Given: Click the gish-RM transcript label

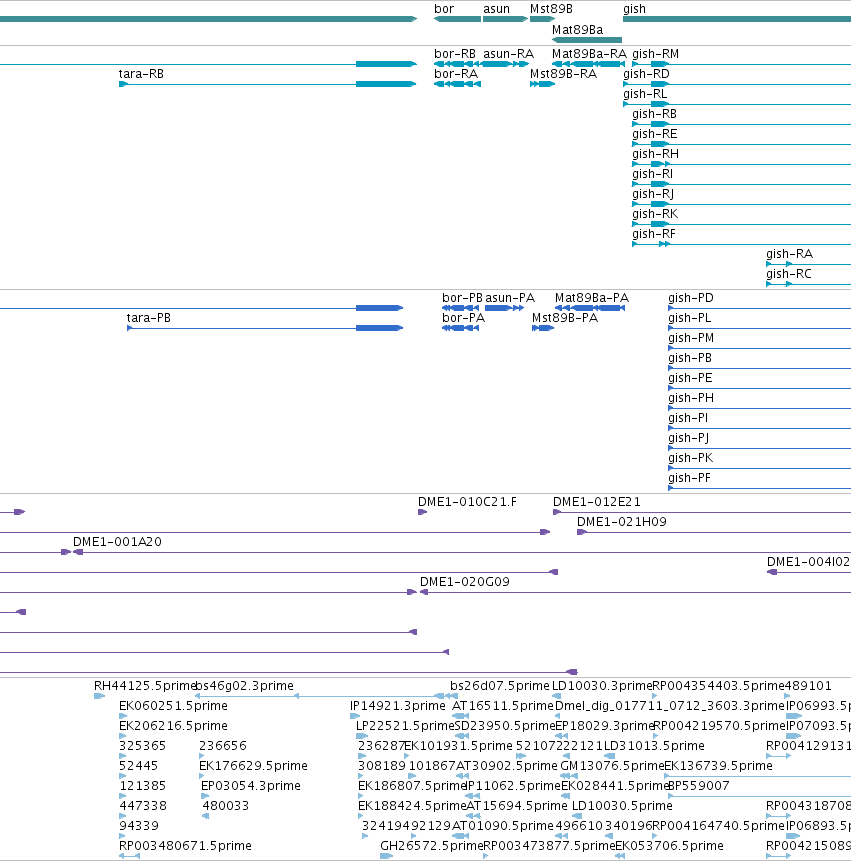Looking at the screenshot, I should [x=656, y=54].
